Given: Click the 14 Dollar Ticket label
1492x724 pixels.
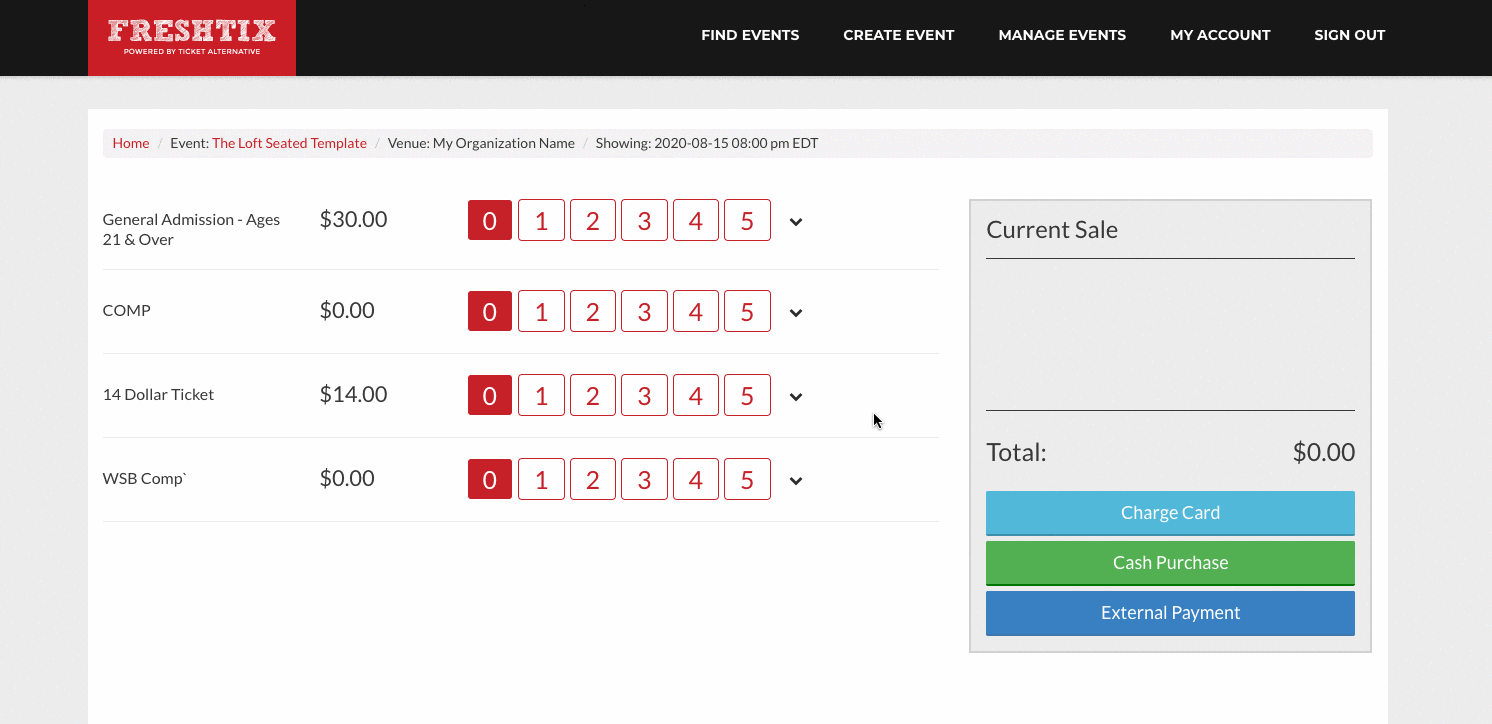Looking at the screenshot, I should coord(158,394).
